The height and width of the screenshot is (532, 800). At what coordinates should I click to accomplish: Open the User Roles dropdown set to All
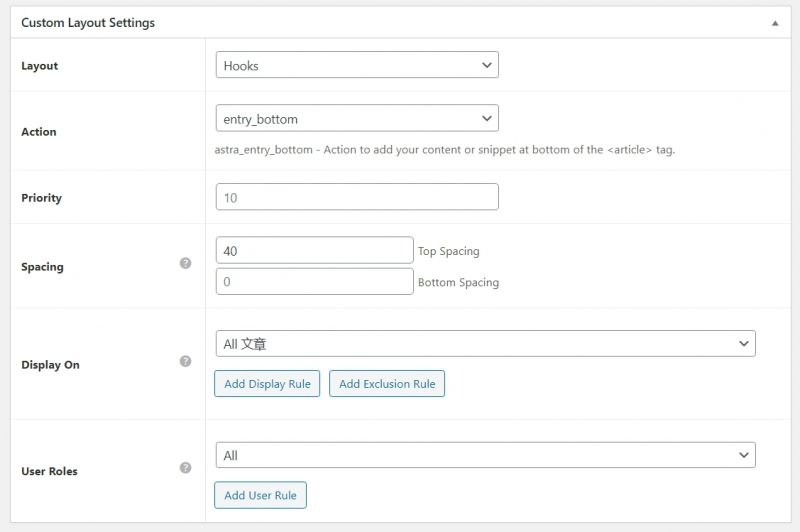[485, 456]
